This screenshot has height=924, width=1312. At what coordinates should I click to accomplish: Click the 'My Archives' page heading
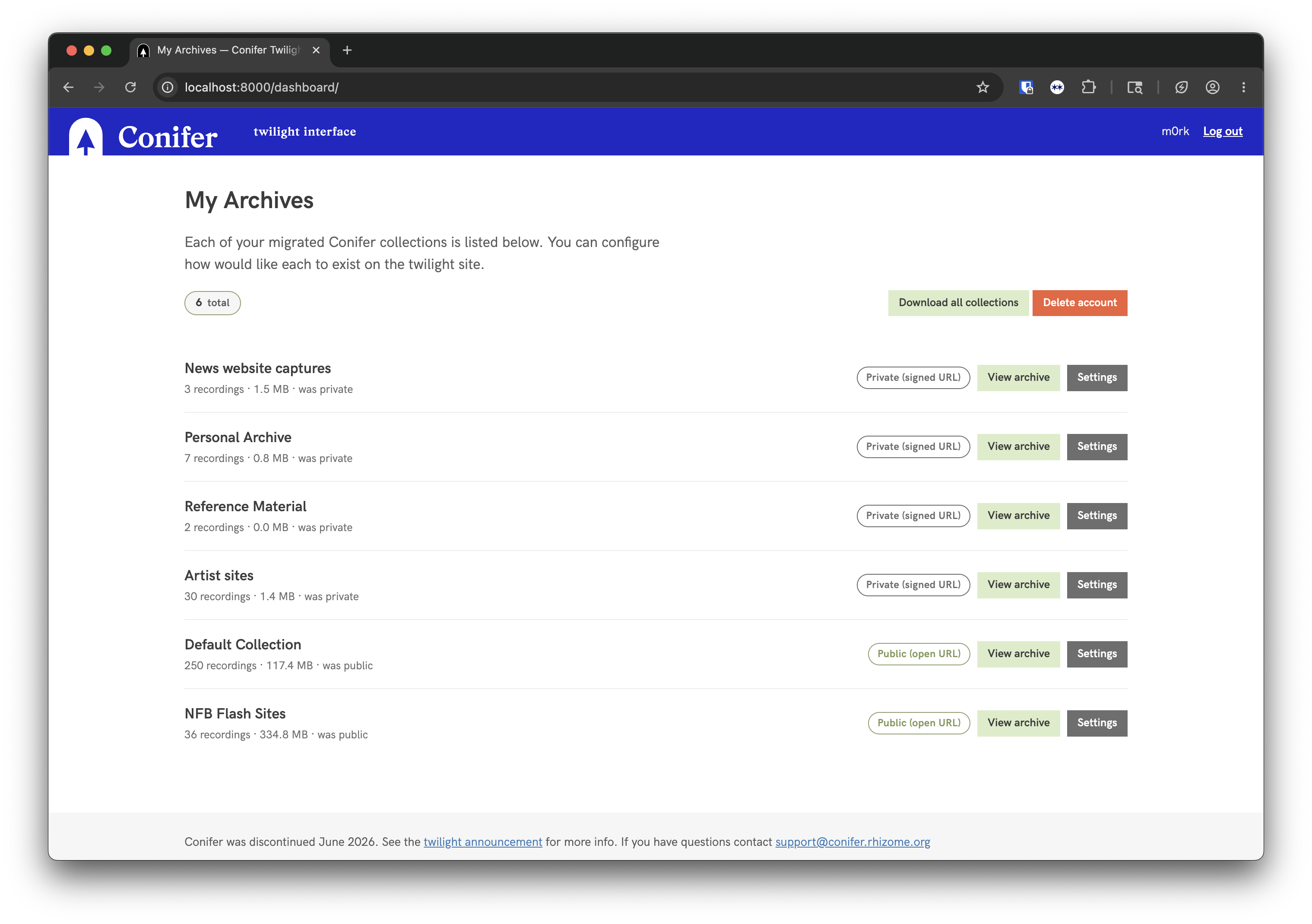coord(249,201)
